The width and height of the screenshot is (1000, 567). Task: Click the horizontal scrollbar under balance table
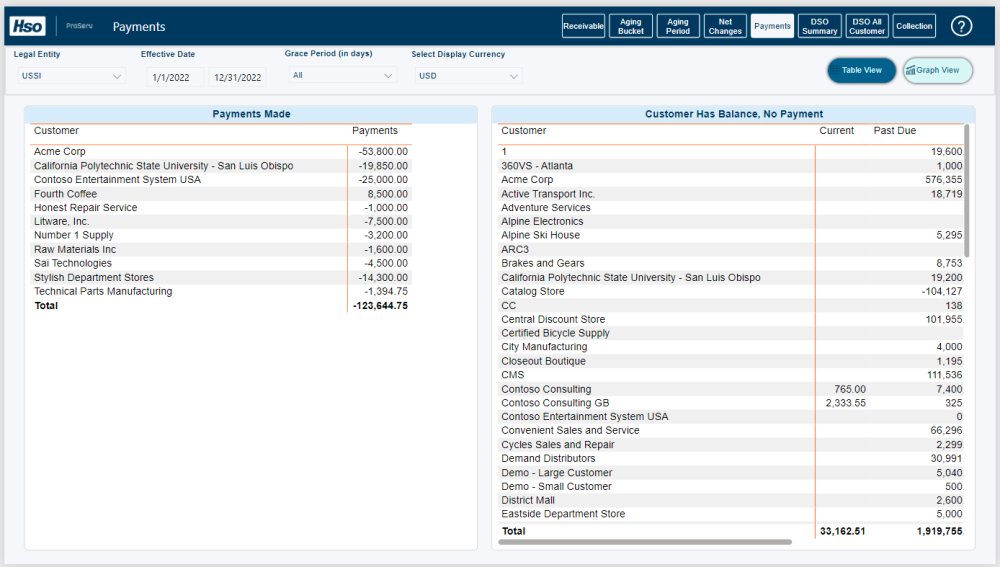645,542
